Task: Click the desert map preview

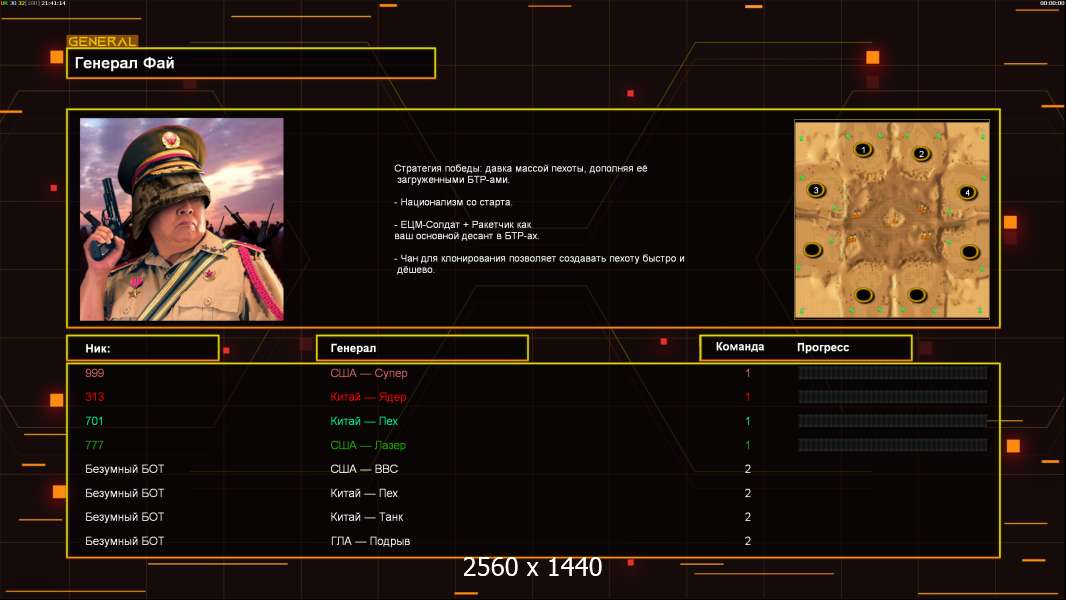Action: point(892,219)
